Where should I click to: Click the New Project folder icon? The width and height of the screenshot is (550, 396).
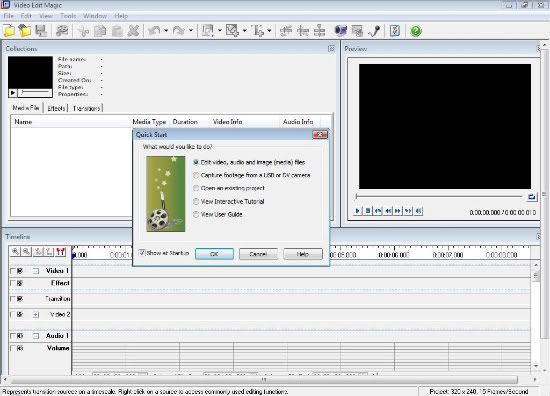tap(9, 31)
